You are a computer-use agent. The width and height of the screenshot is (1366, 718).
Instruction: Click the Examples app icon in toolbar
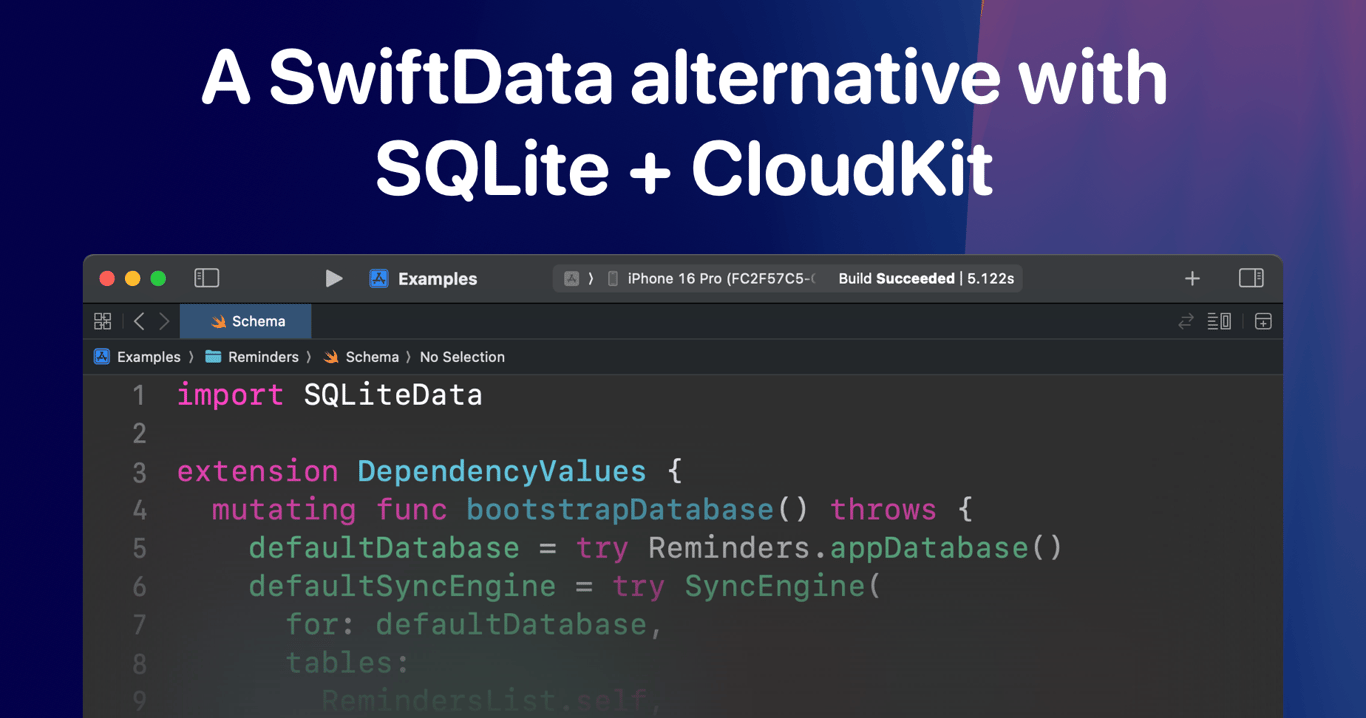[379, 279]
